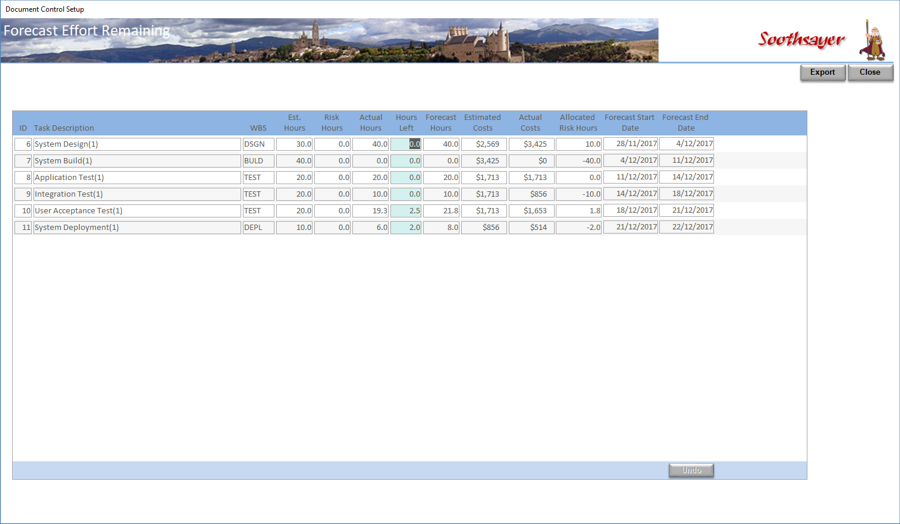Viewport: 900px width, 524px height.
Task: Select Hours Left value 2.5 for User Acceptance Test
Action: 406,211
